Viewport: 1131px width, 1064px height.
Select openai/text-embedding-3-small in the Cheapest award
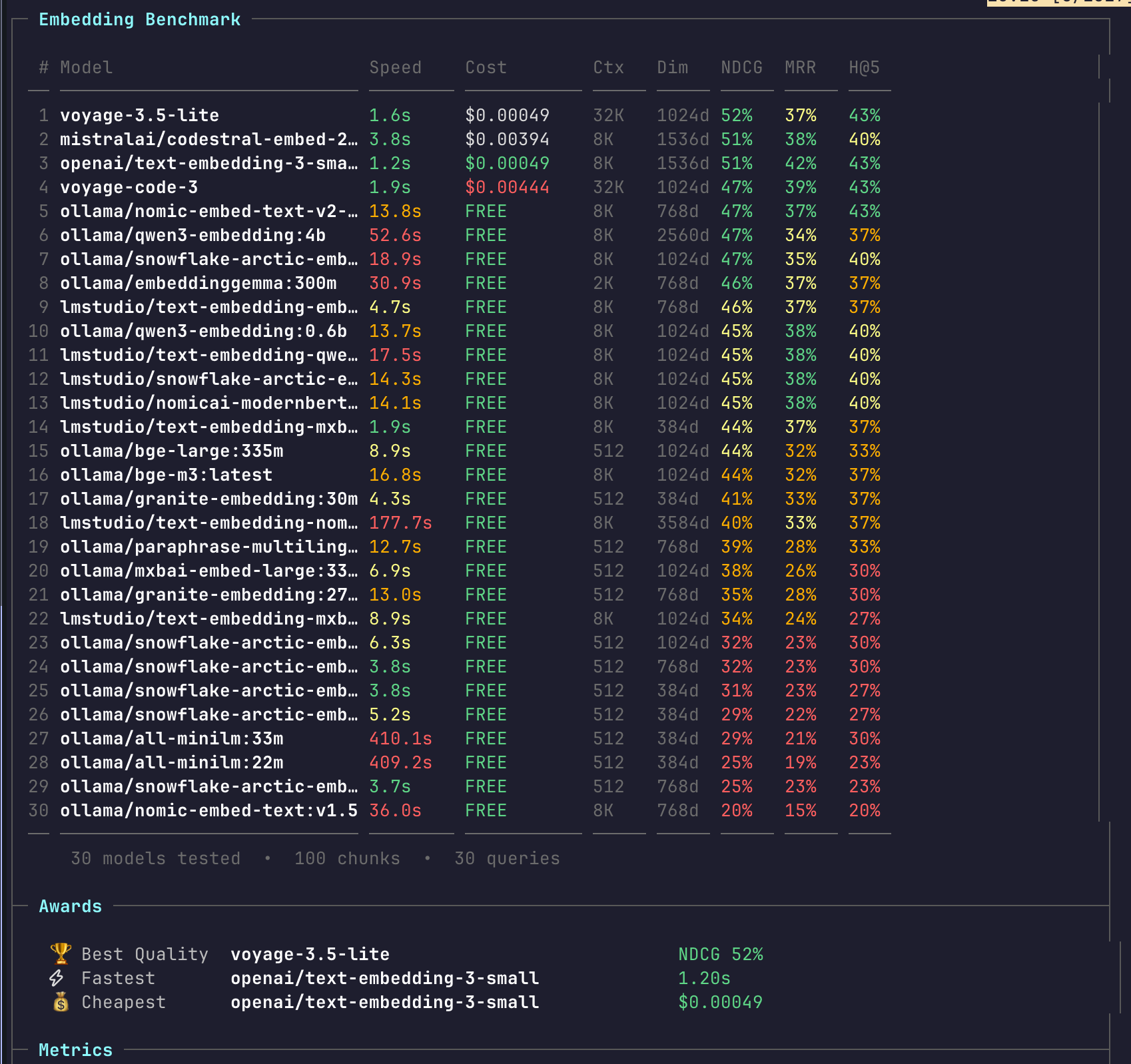[x=385, y=1002]
